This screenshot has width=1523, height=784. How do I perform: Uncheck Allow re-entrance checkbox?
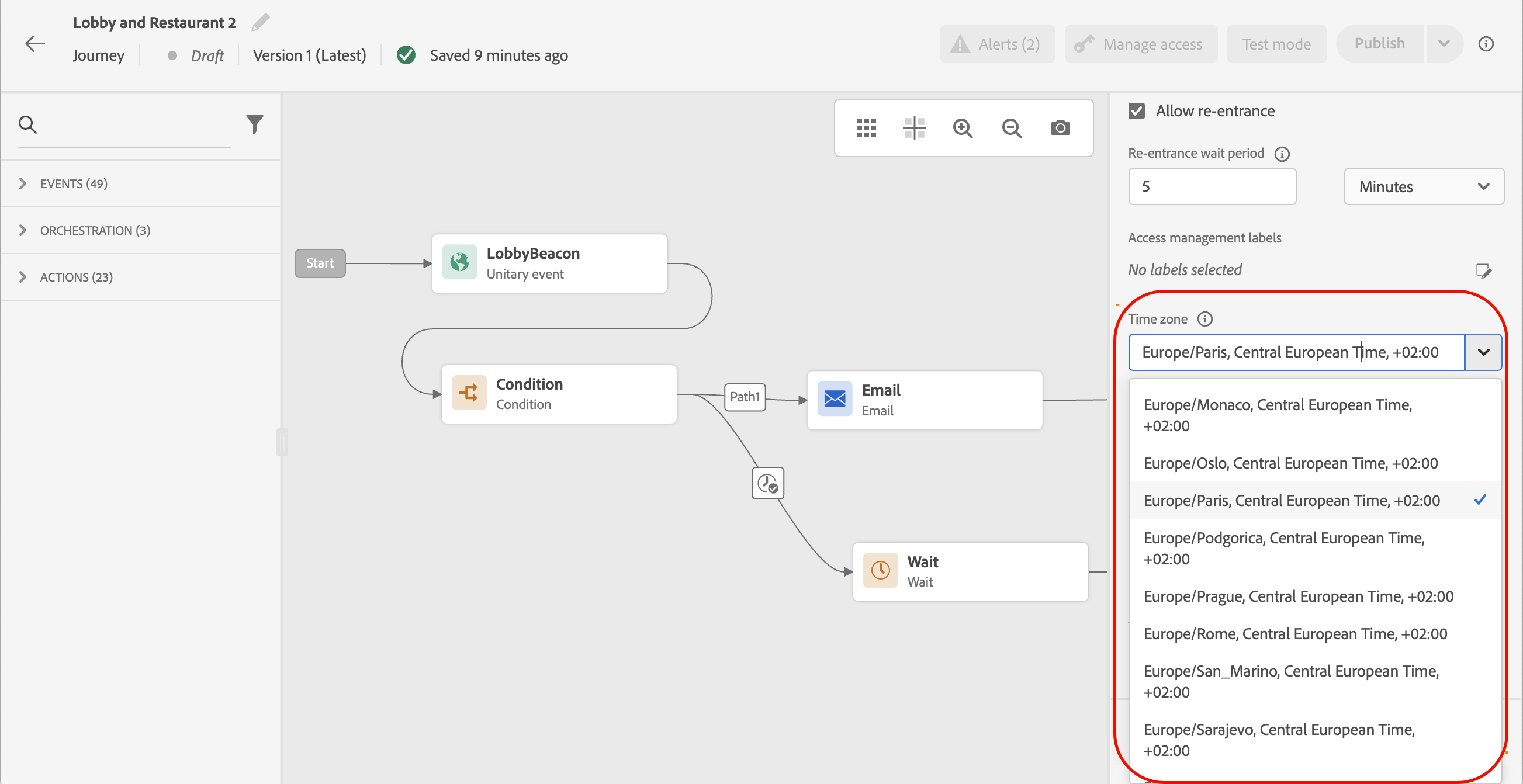pos(1136,111)
